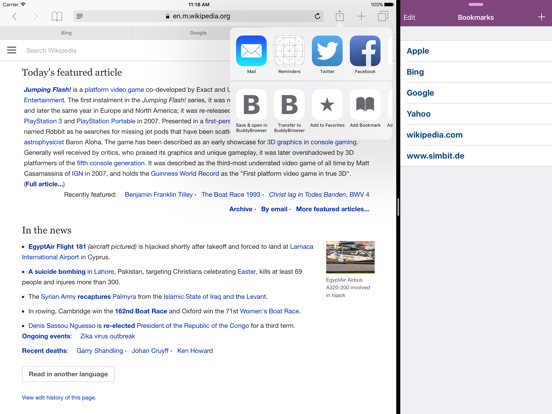Go back with Safari's back arrow

[x=14, y=16]
